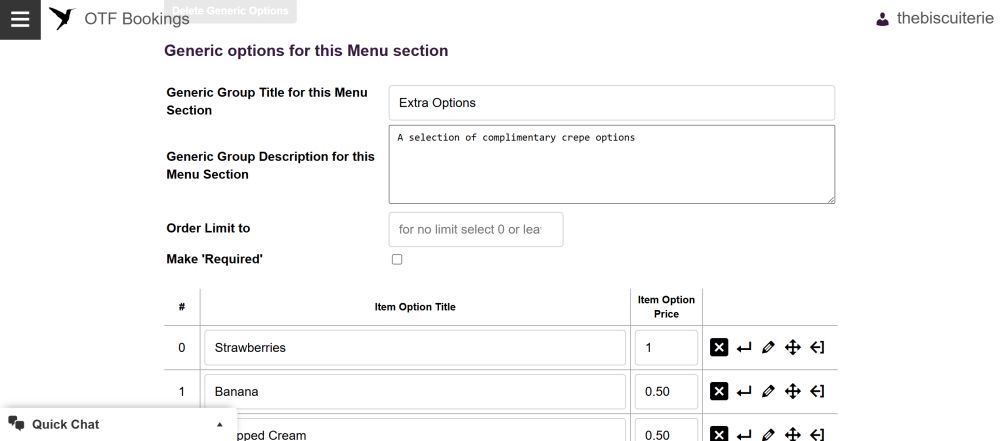1000x441 pixels.
Task: Click the move arrows icon in the Strawberries row
Action: [x=792, y=347]
